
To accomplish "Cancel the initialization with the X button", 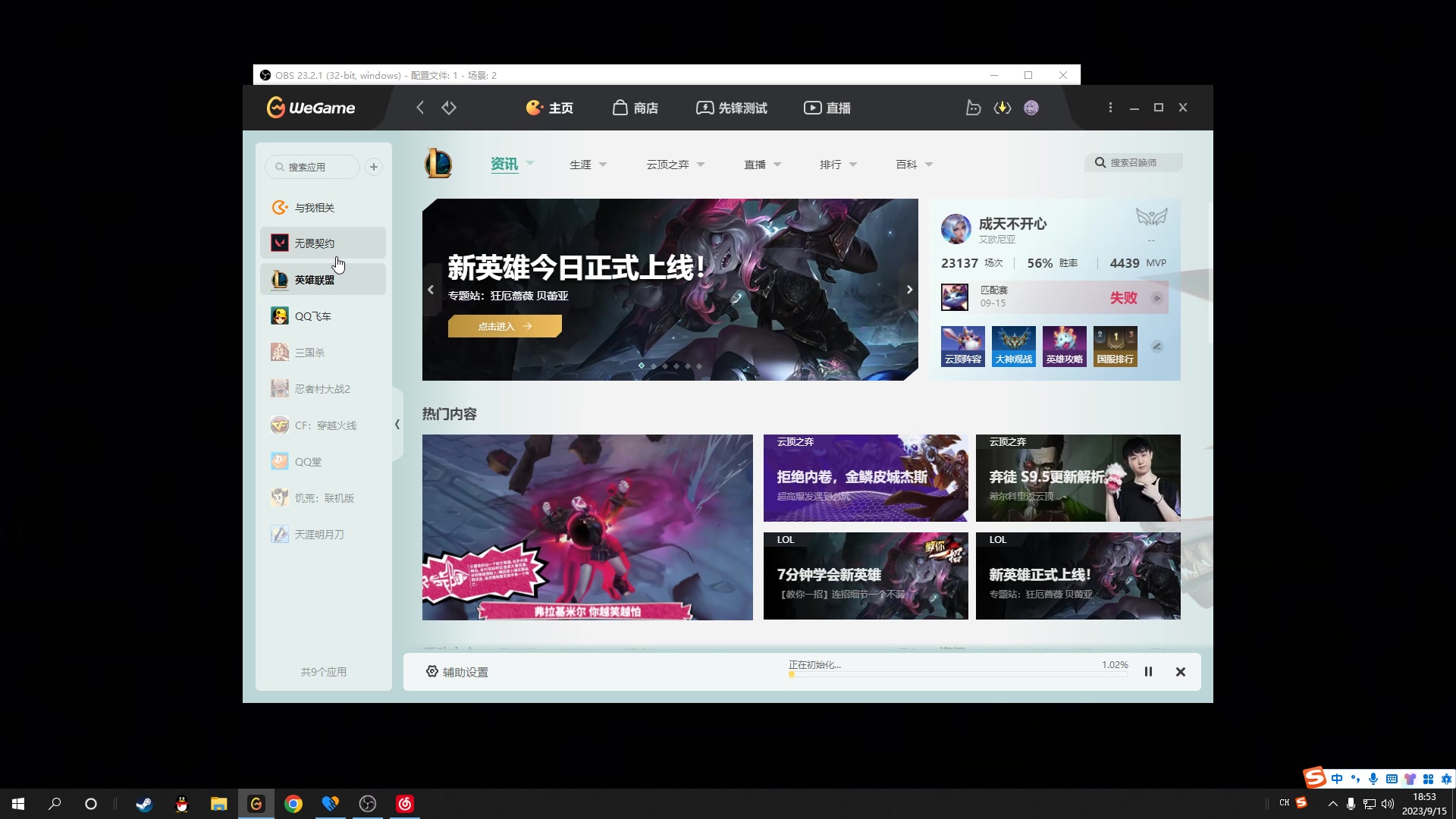I will [x=1181, y=672].
